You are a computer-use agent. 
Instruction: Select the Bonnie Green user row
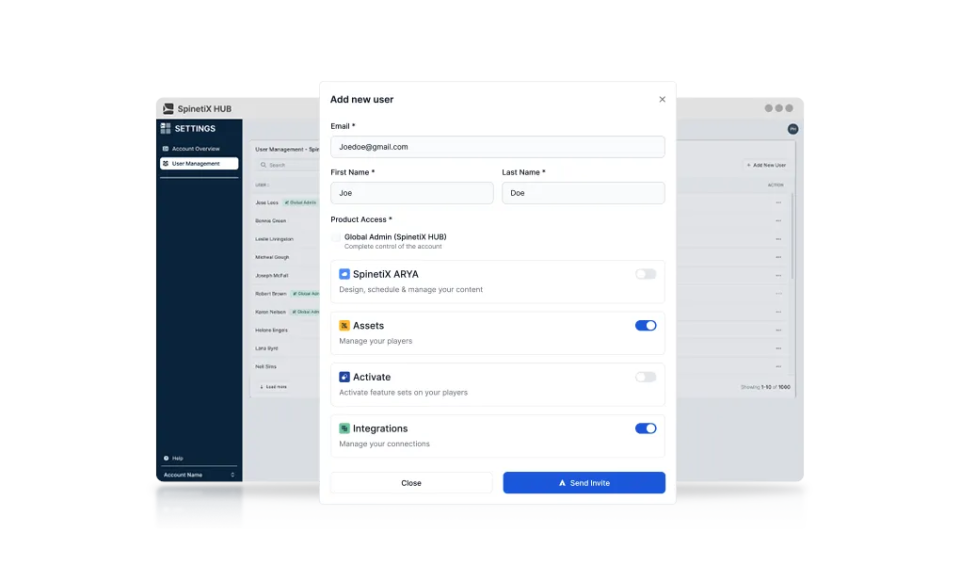click(287, 220)
